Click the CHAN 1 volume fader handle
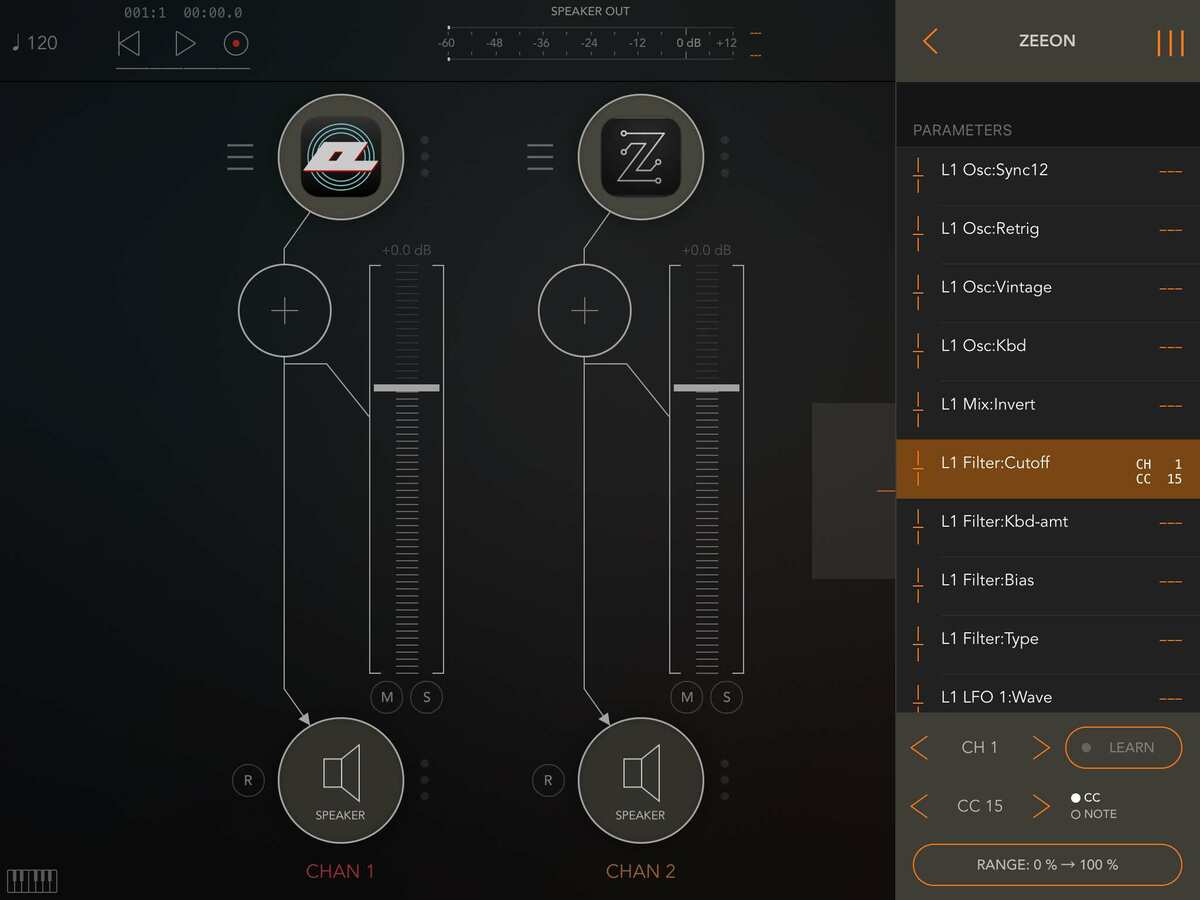Viewport: 1200px width, 900px height. [x=406, y=387]
